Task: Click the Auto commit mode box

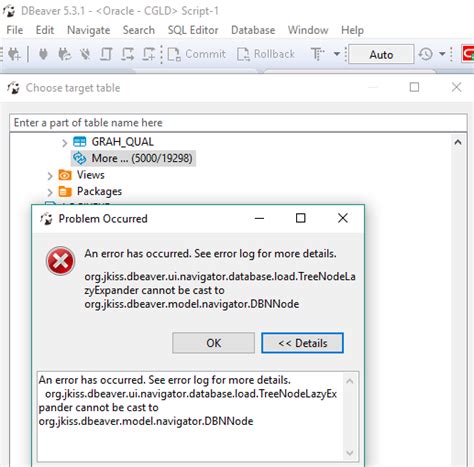Action: tap(381, 54)
